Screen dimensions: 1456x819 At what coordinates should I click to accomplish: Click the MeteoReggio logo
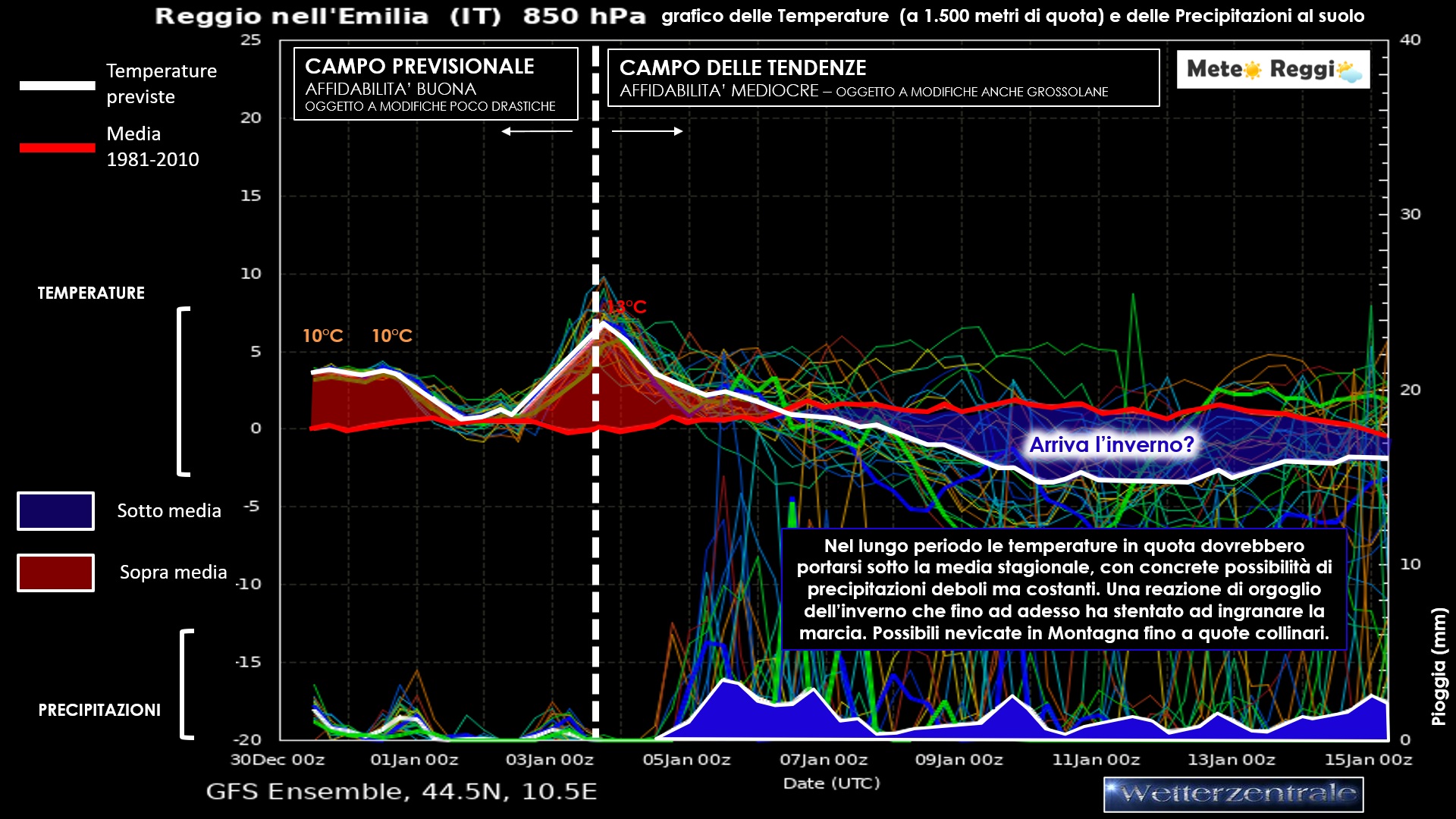1272,70
